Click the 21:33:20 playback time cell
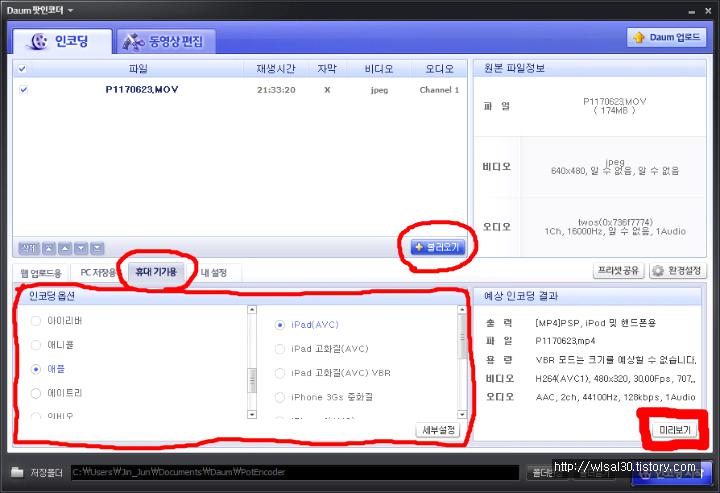Image resolution: width=720 pixels, height=493 pixels. [x=276, y=90]
